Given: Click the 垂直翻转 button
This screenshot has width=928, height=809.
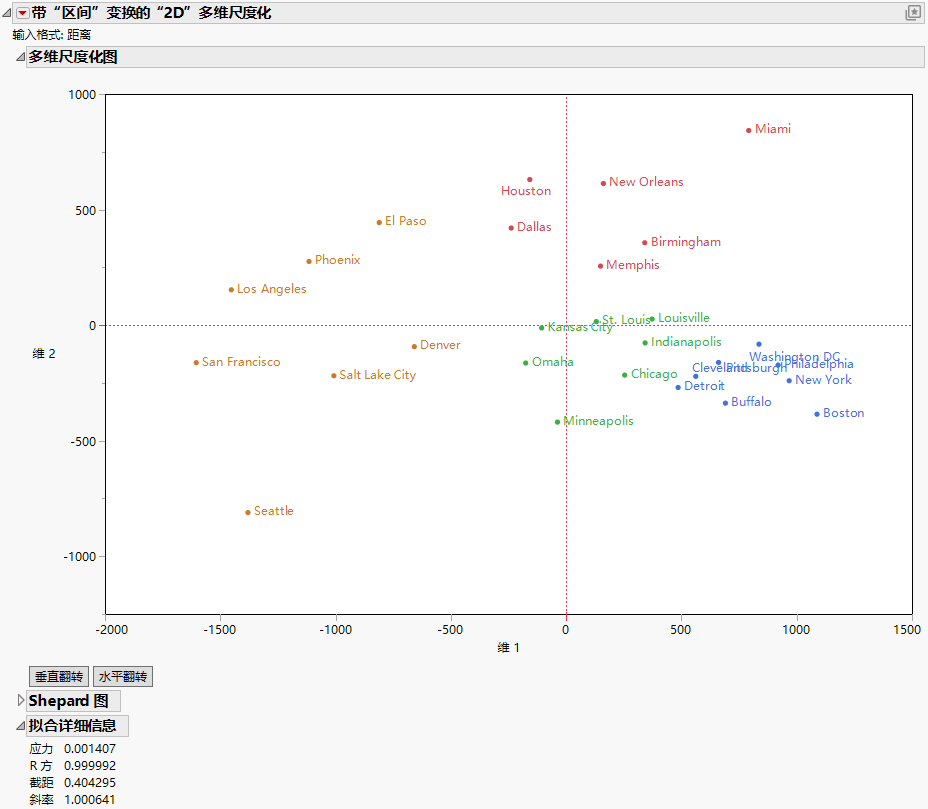Looking at the screenshot, I should tap(59, 676).
